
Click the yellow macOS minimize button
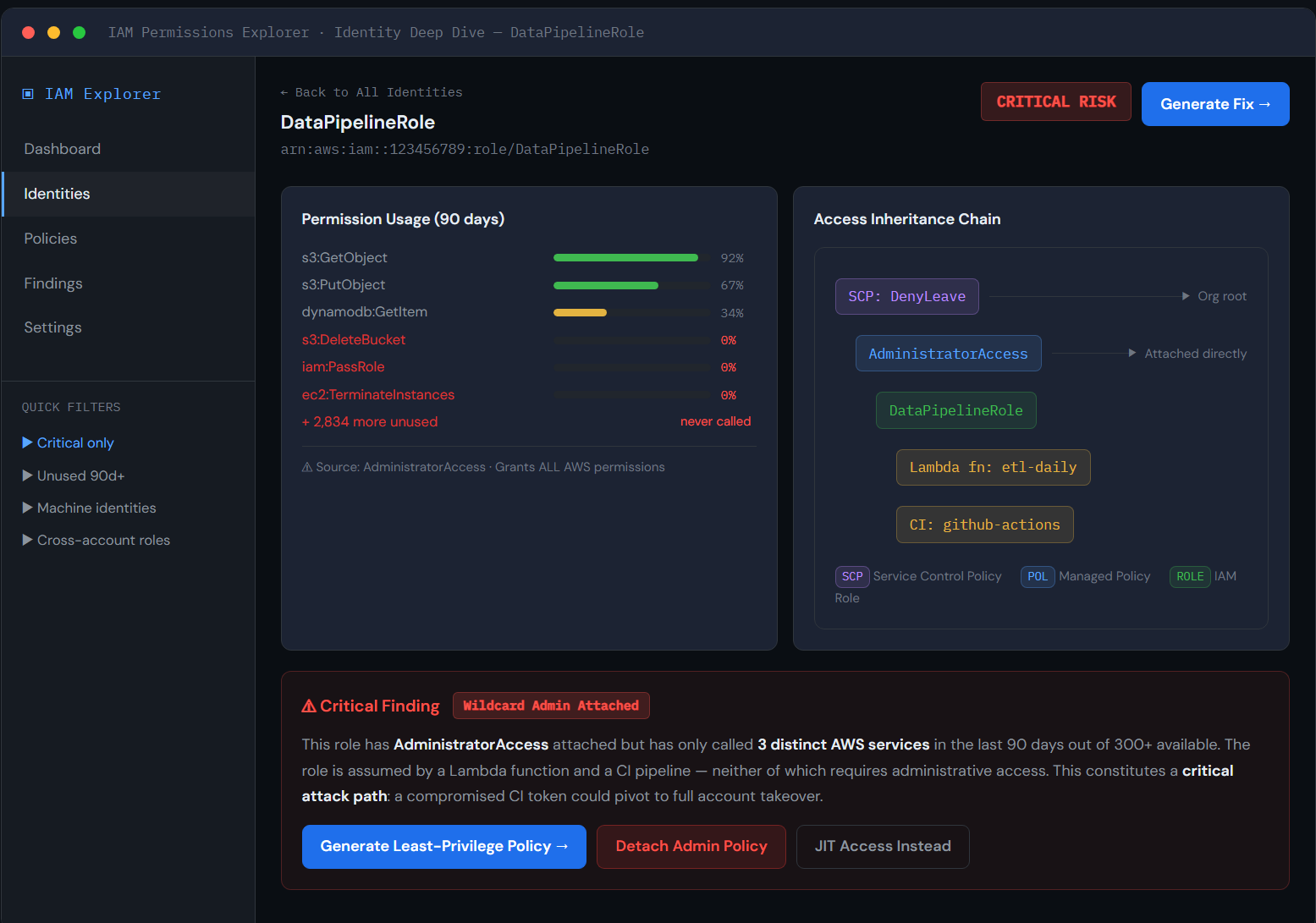[54, 32]
